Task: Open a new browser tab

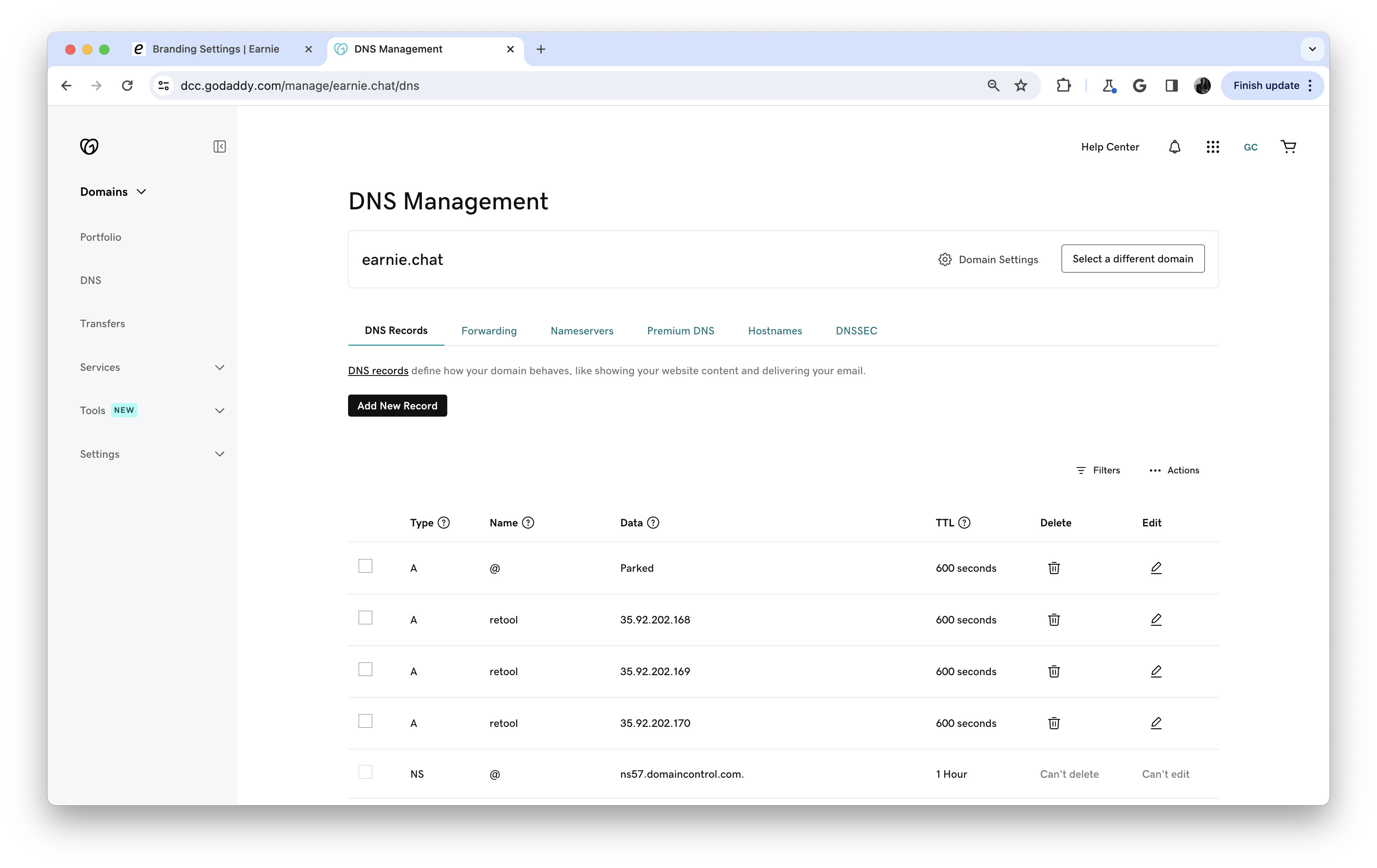Action: [541, 49]
